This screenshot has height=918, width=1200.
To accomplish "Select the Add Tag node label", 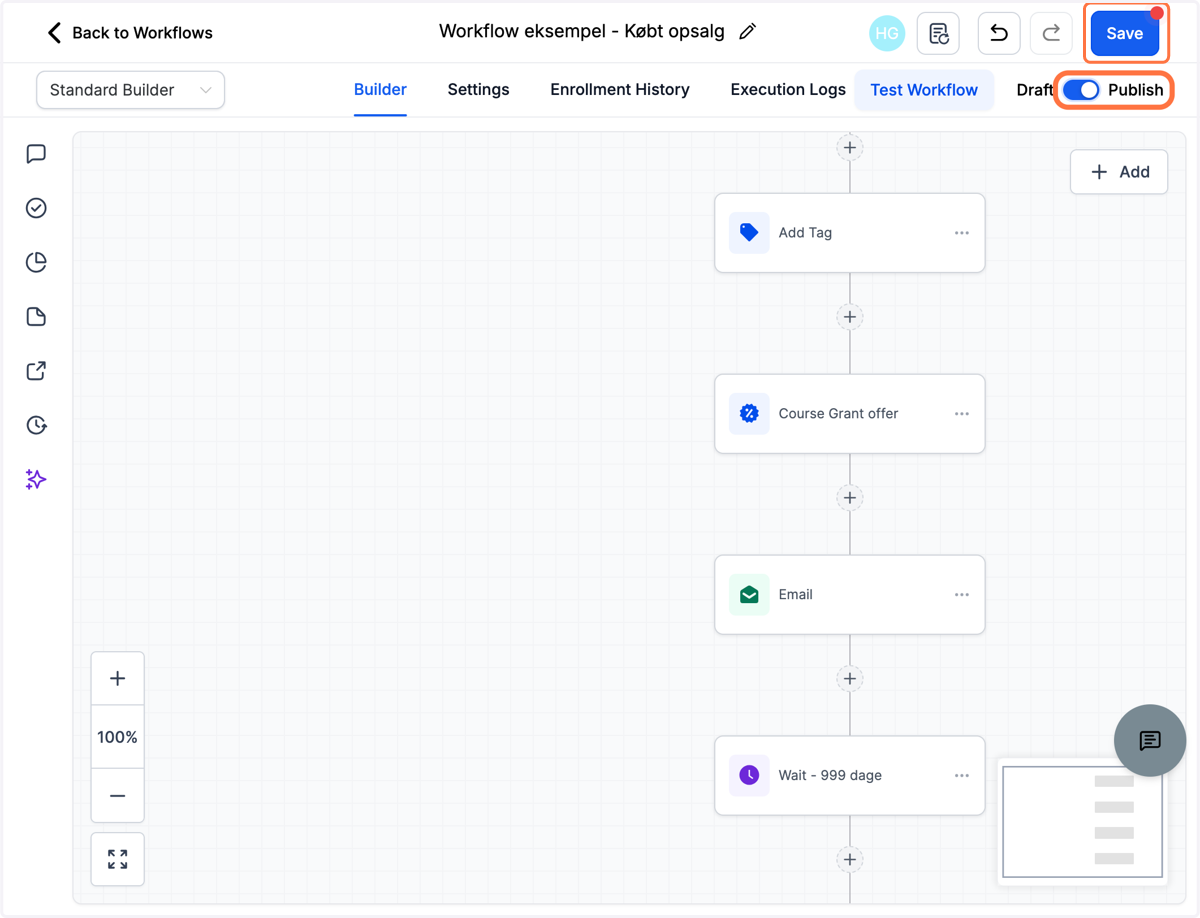I will click(805, 233).
